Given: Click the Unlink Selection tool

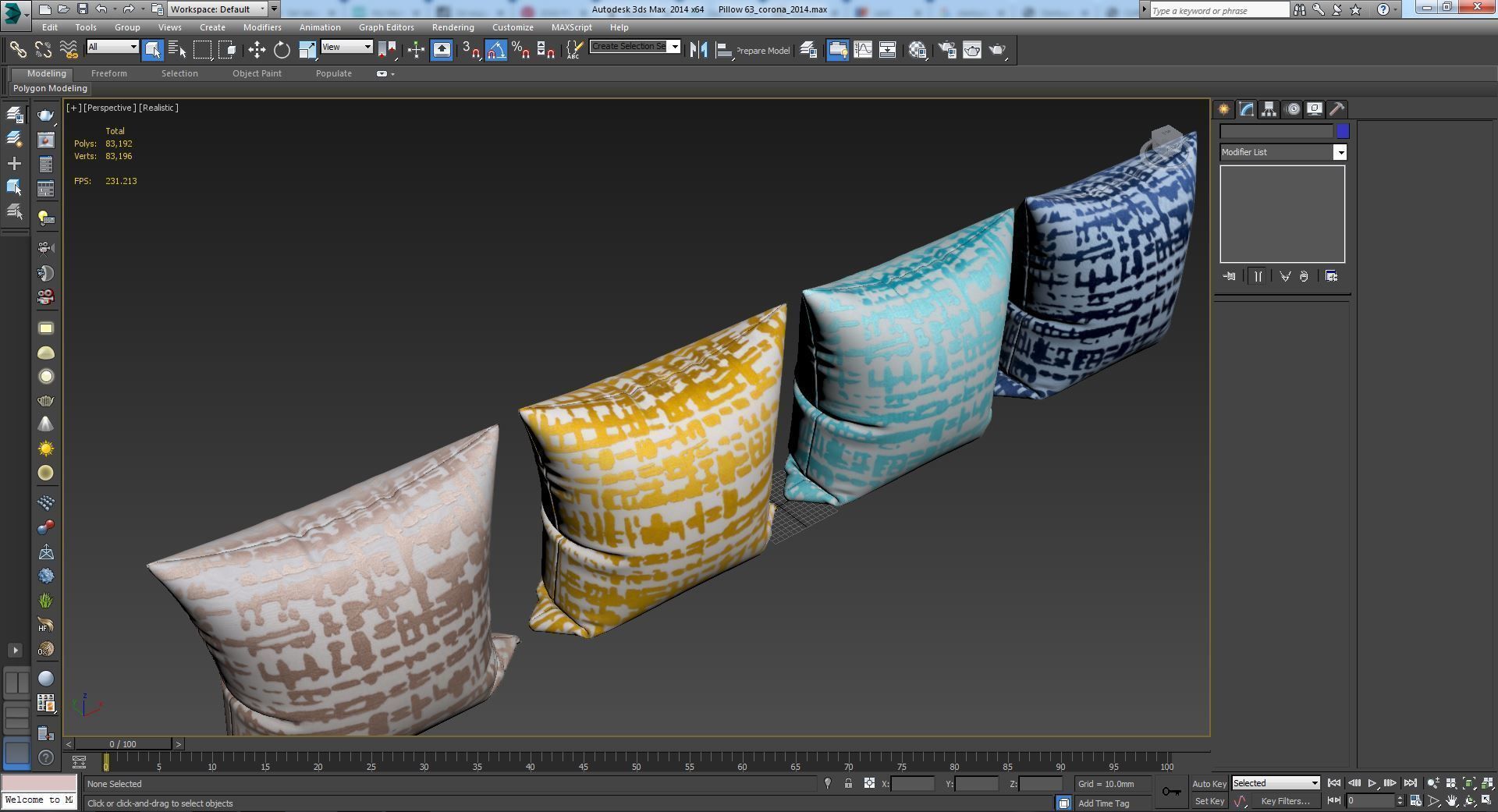Looking at the screenshot, I should point(43,50).
